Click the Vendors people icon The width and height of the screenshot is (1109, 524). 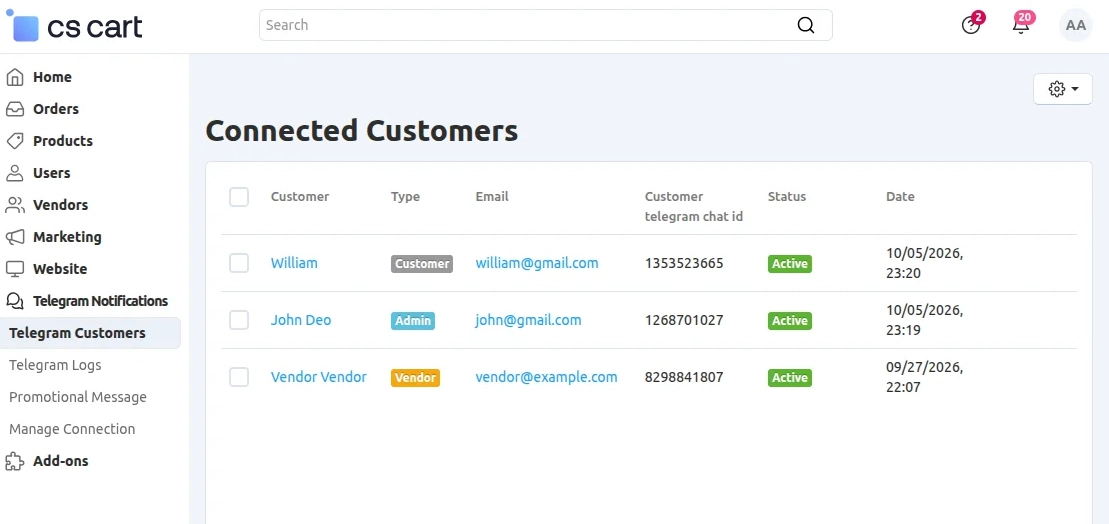pyautogui.click(x=15, y=205)
